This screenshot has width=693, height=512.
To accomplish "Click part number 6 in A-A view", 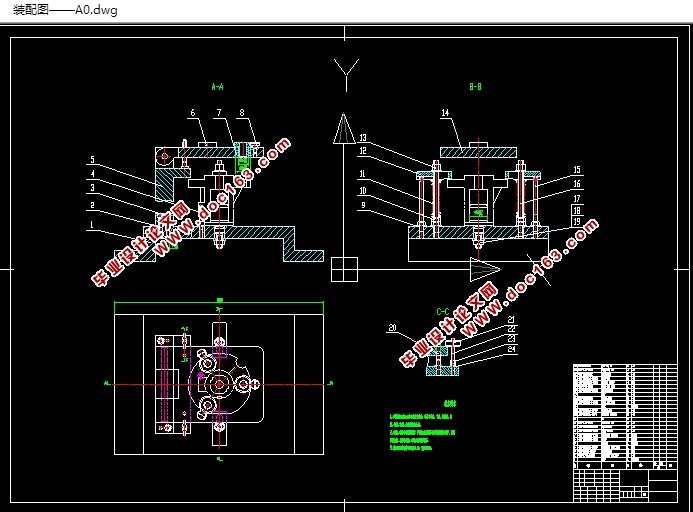I will tap(193, 113).
